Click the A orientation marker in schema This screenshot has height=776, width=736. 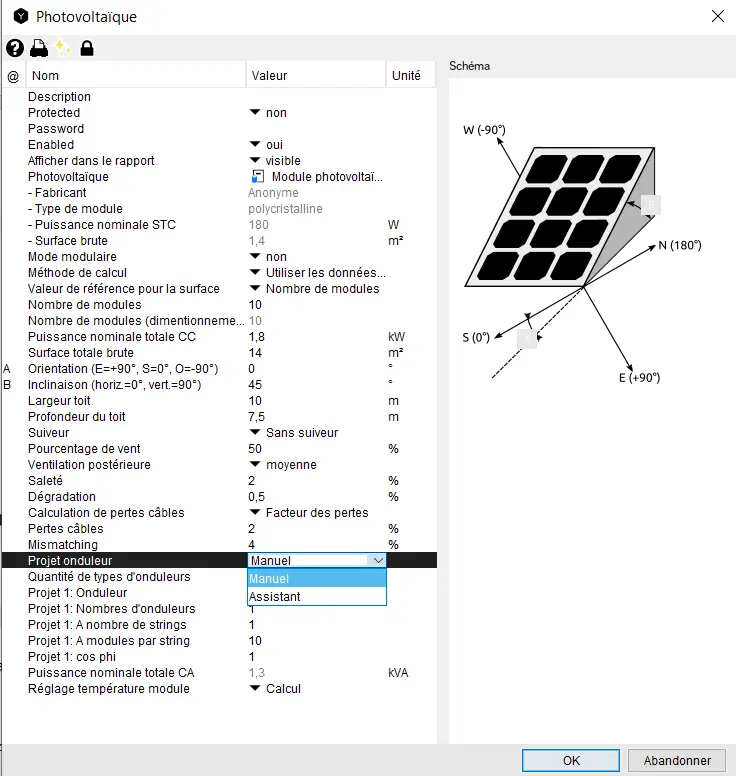coord(527,339)
